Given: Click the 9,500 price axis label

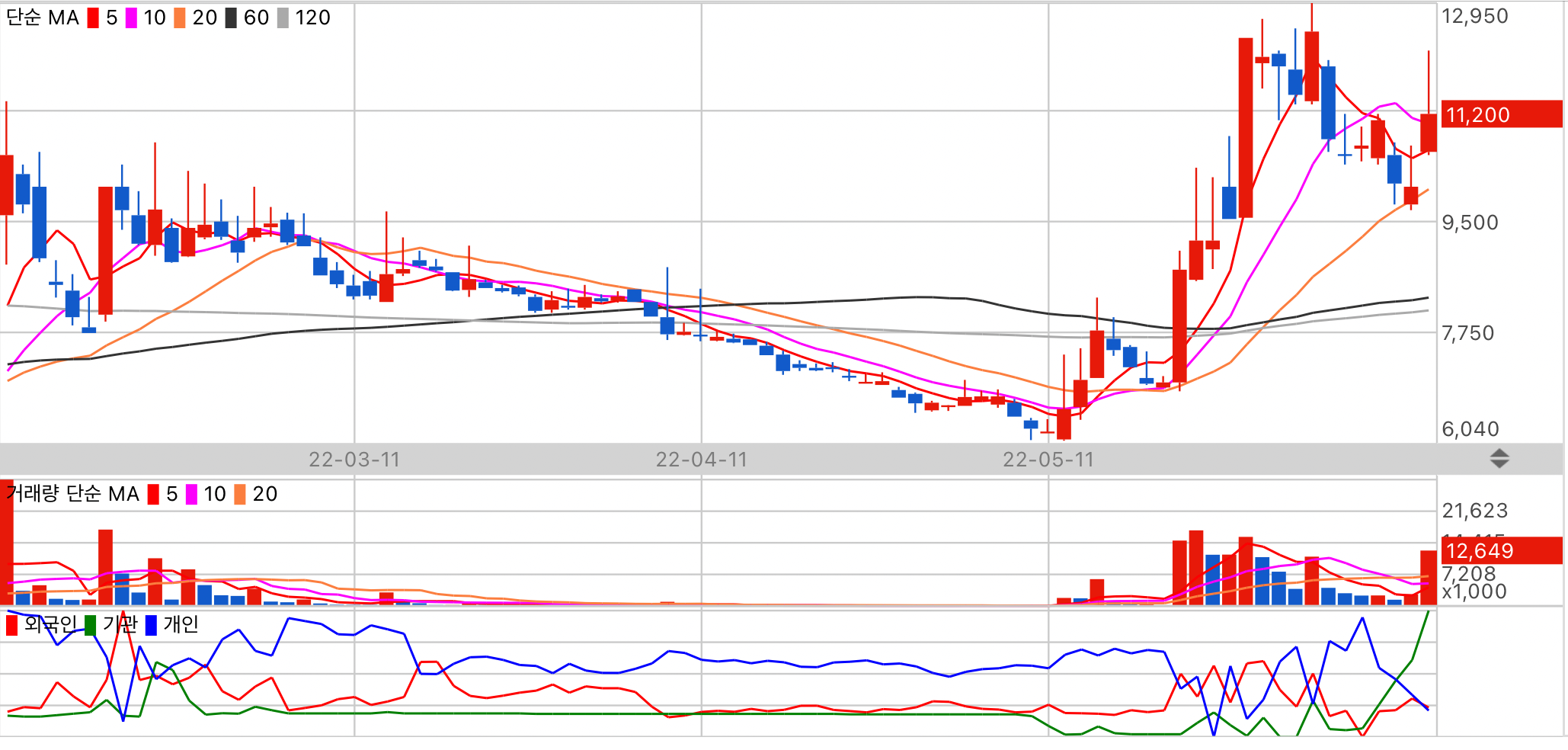Looking at the screenshot, I should click(1470, 223).
